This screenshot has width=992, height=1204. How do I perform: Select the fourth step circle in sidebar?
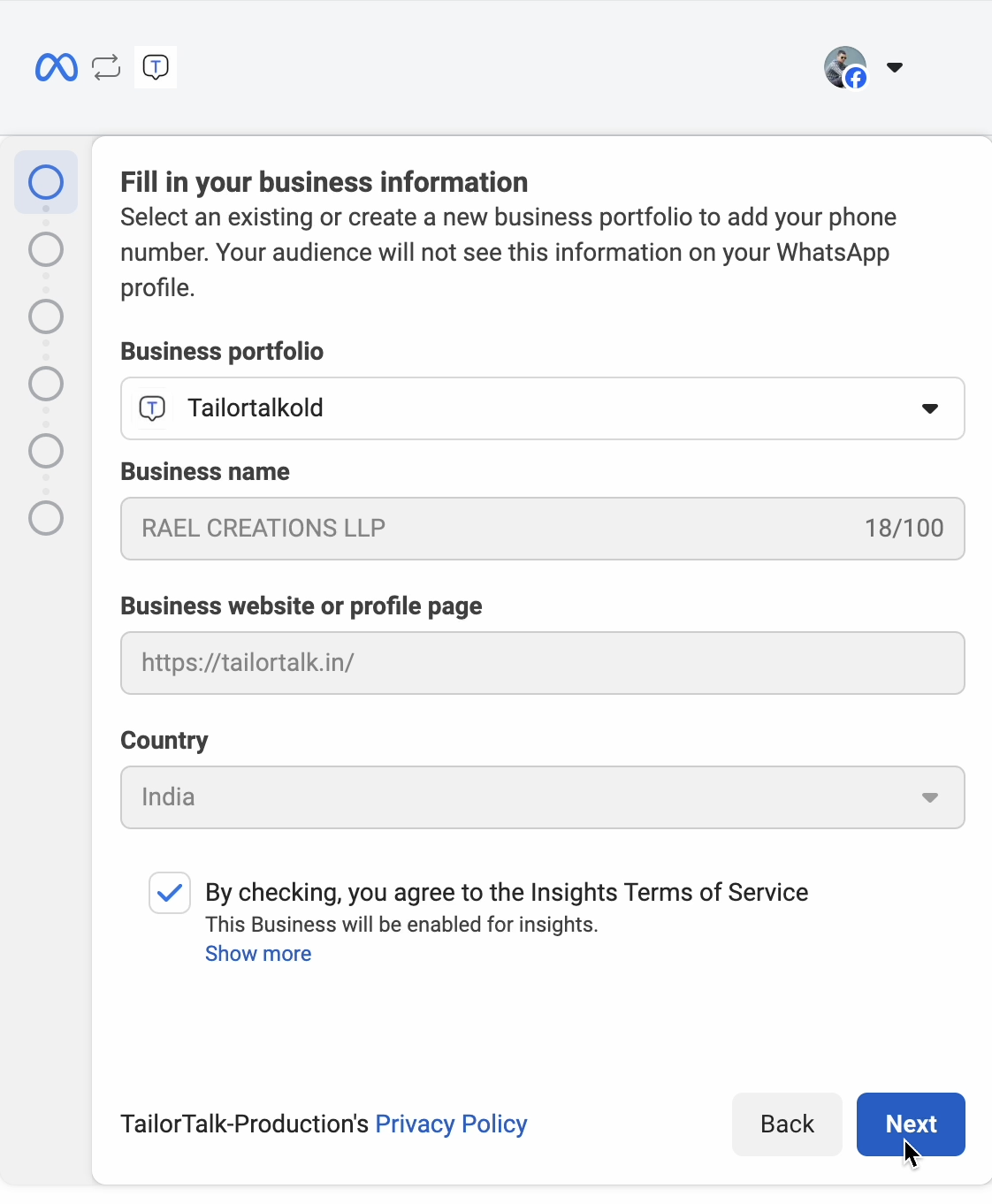pyautogui.click(x=46, y=384)
